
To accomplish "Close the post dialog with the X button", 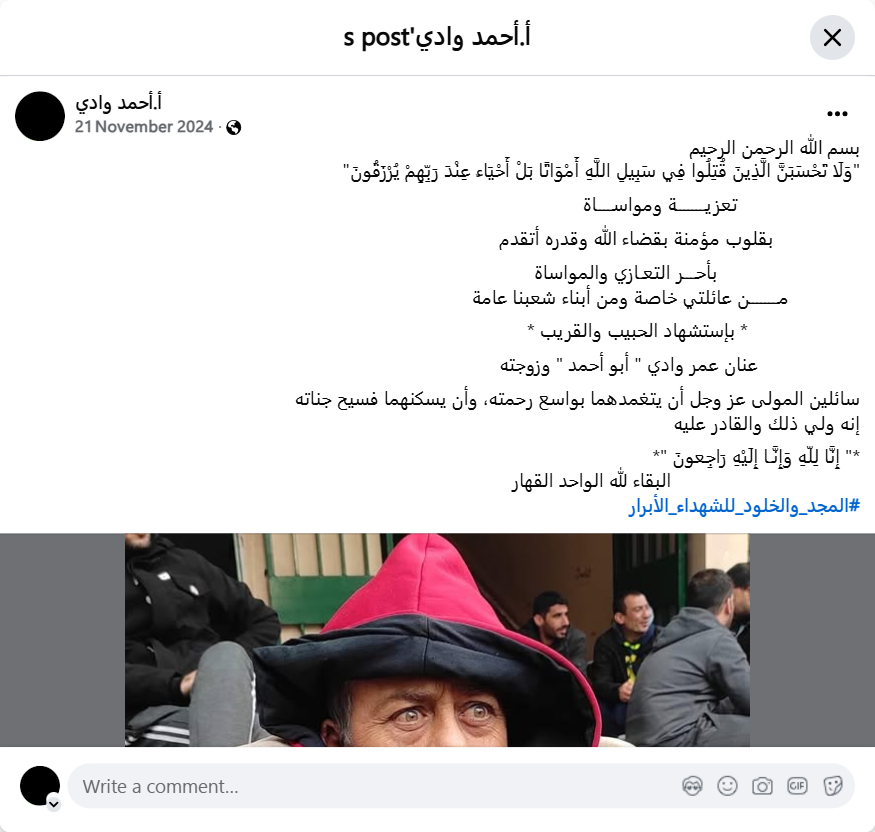I will click(832, 38).
